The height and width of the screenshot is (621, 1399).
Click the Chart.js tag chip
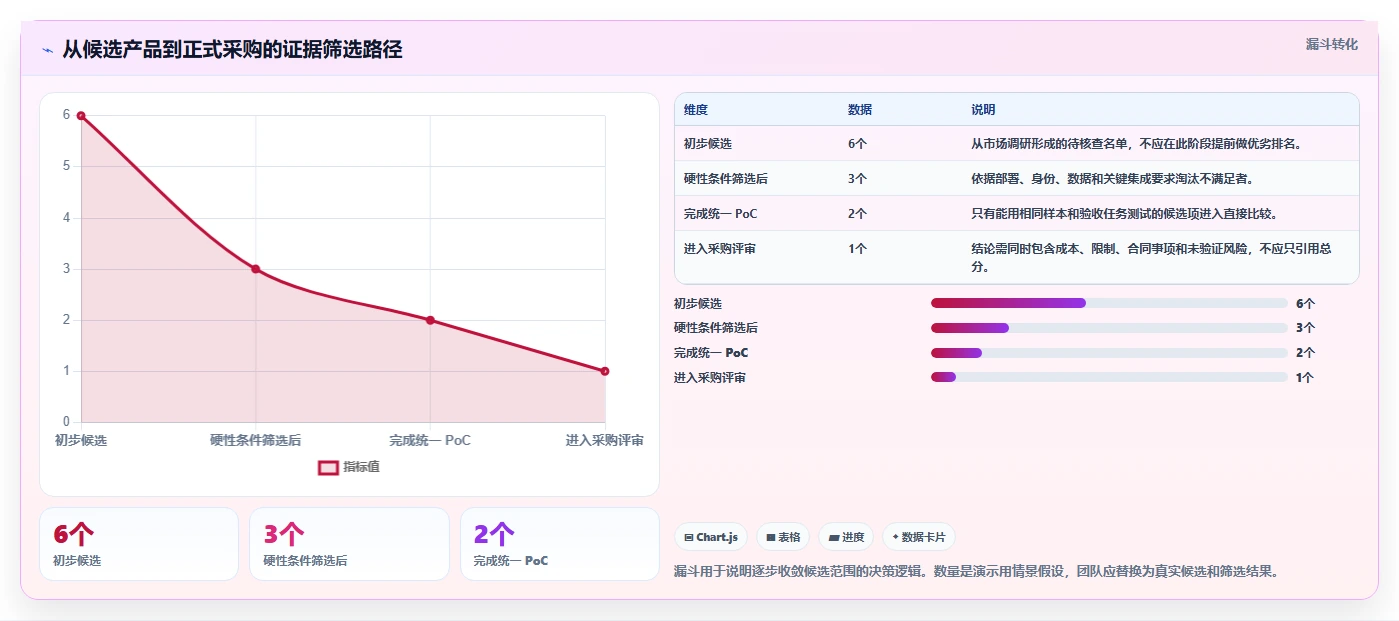[x=711, y=537]
